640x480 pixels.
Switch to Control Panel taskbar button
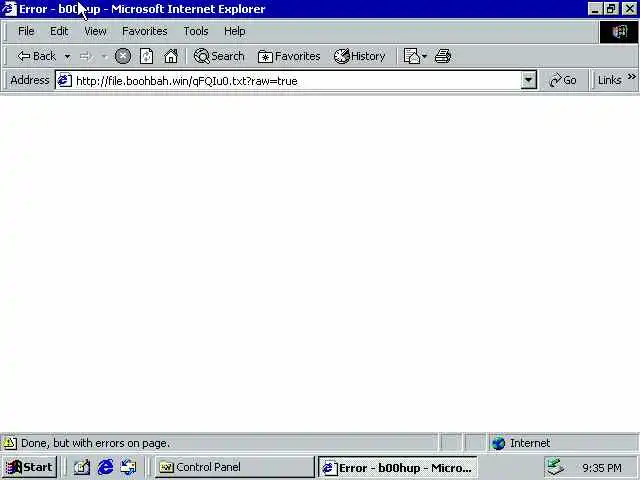click(235, 467)
